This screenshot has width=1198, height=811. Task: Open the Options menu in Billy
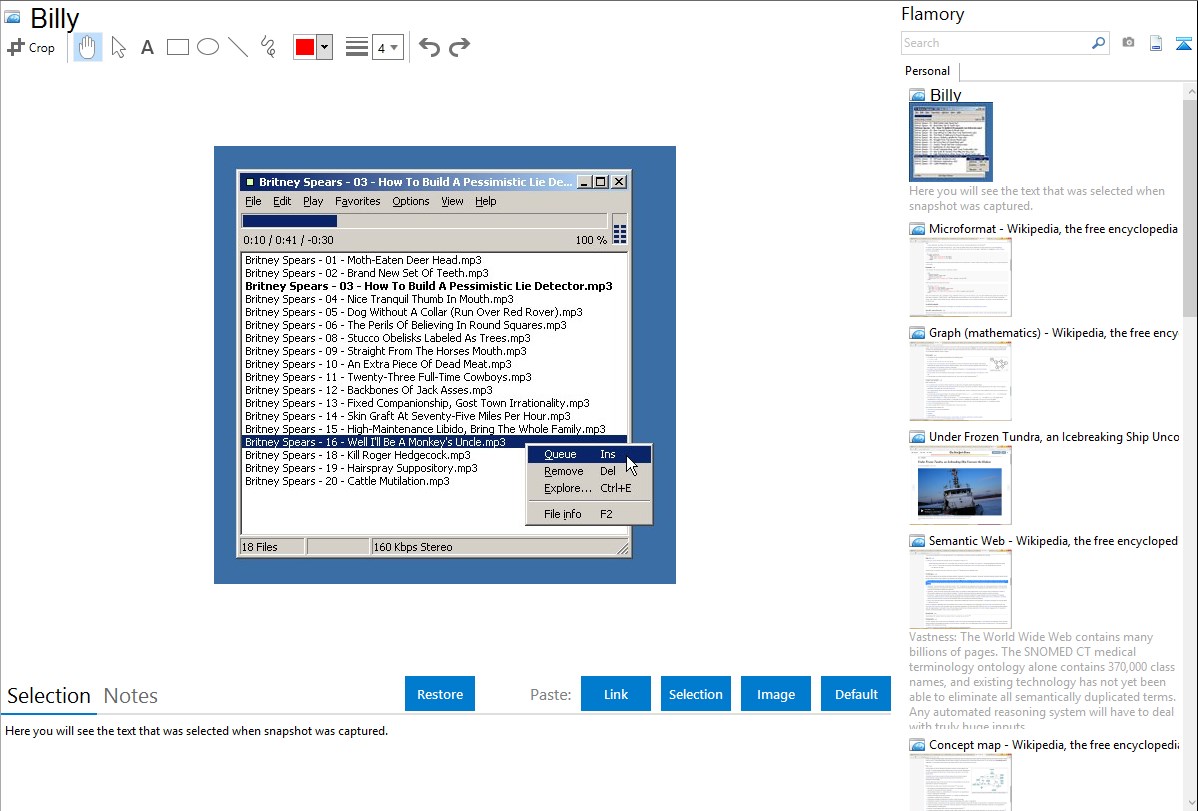410,201
